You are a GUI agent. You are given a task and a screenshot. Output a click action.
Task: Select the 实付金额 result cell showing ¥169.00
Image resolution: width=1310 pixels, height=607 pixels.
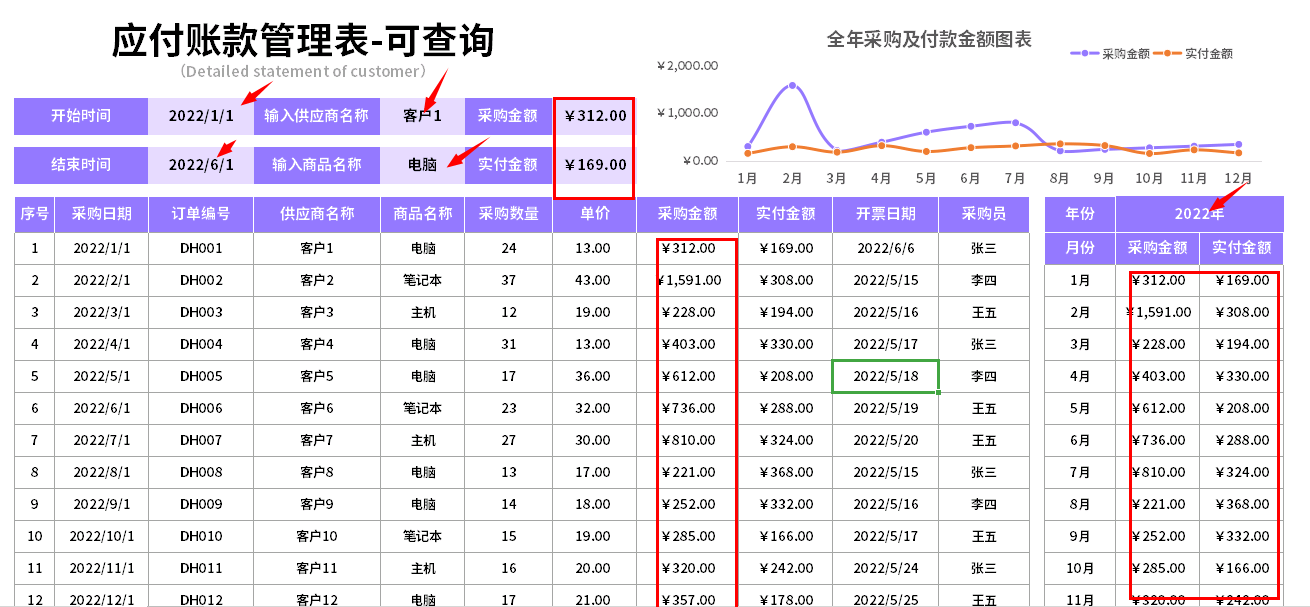point(593,164)
